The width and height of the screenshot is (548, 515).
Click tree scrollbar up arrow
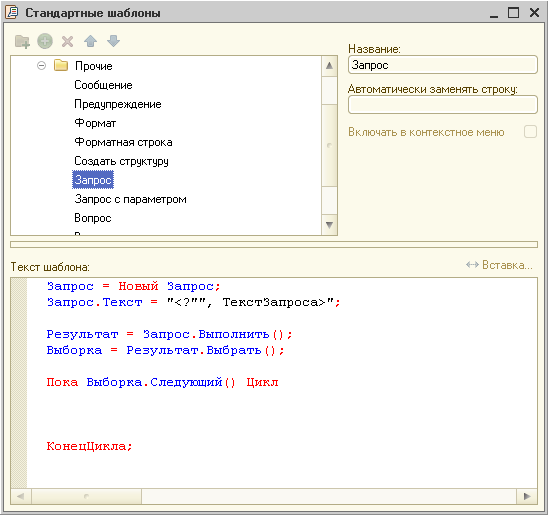(x=329, y=66)
